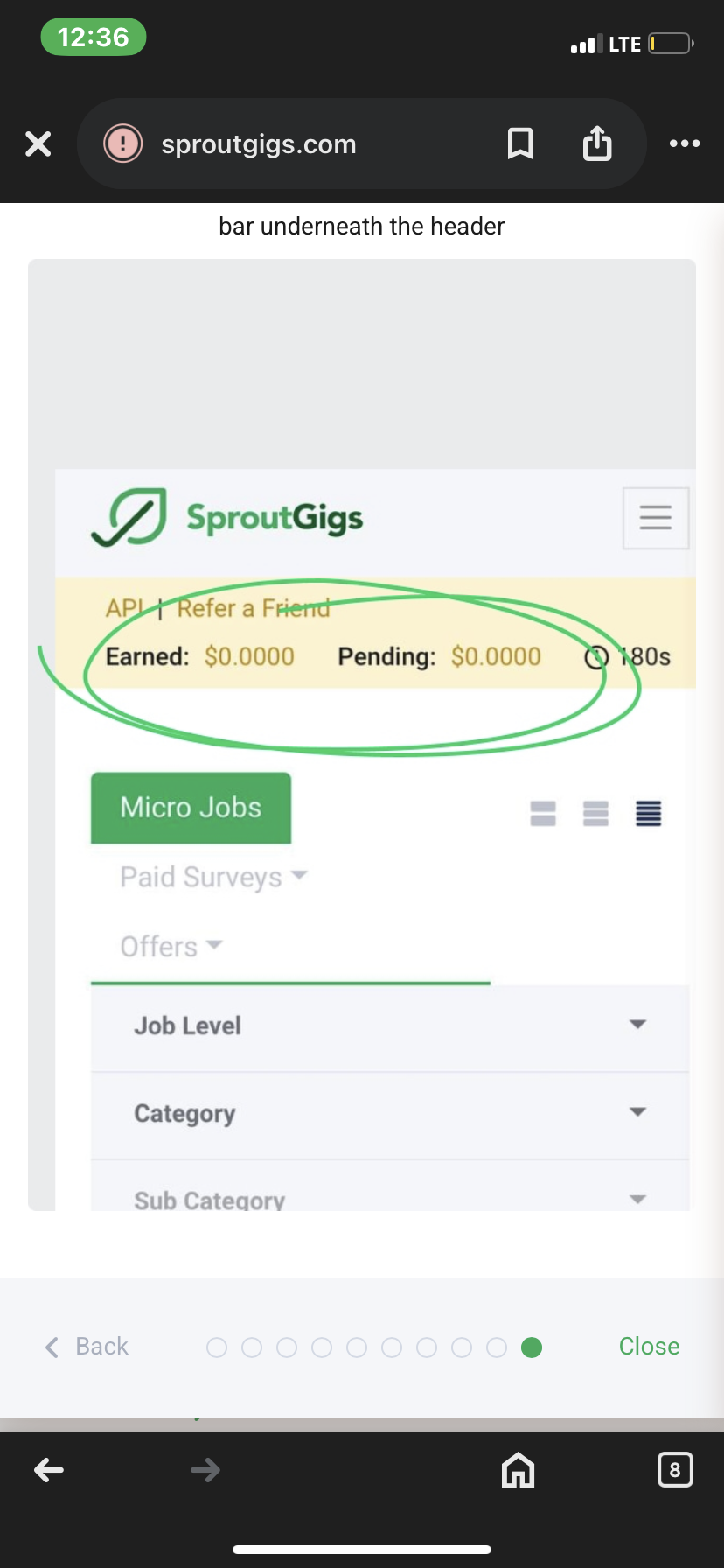Screen dimensions: 724x1568
Task: Tap the forward arrow in browser bar
Action: (205, 1470)
